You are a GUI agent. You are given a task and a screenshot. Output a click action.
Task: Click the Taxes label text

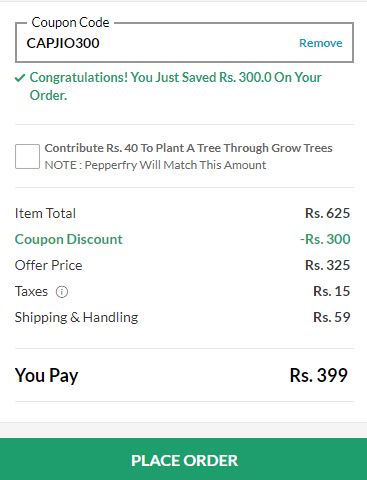coord(31,291)
